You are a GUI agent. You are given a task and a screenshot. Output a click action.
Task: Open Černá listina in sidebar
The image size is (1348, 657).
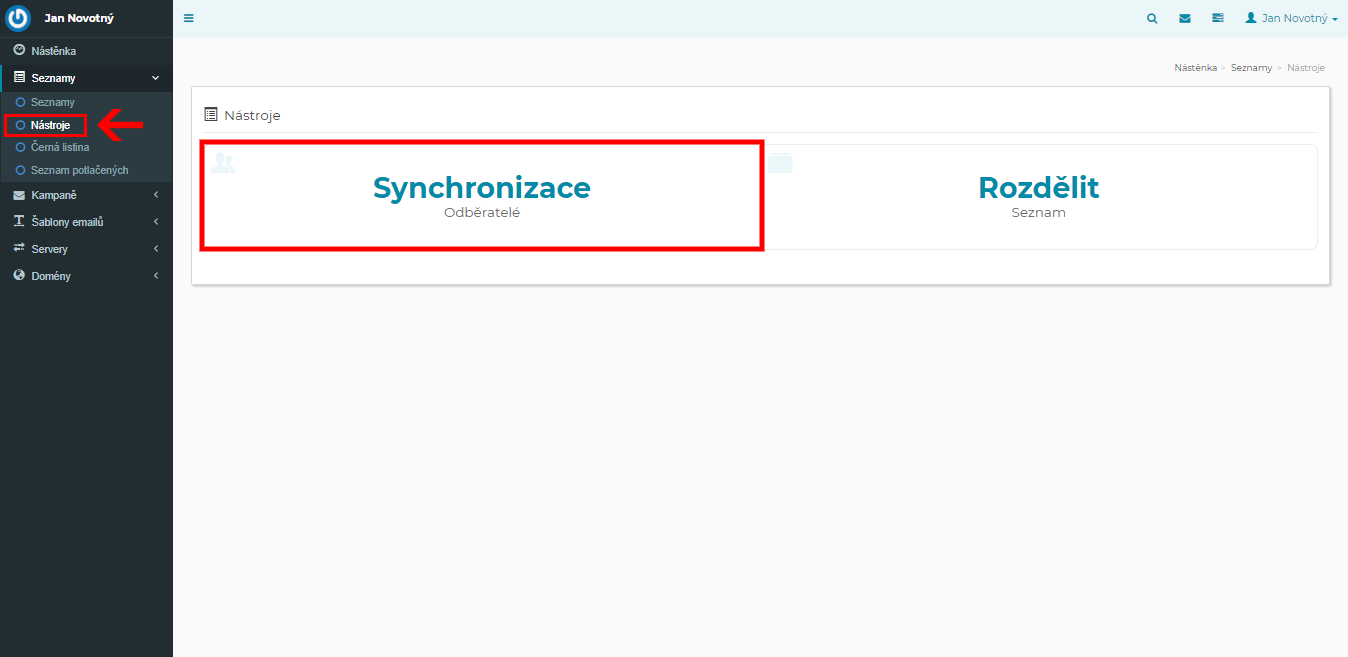[59, 147]
